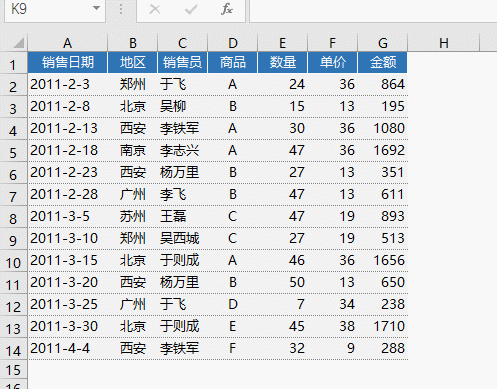
Task: Click the date cell 2011-2-13
Action: pyautogui.click(x=68, y=128)
